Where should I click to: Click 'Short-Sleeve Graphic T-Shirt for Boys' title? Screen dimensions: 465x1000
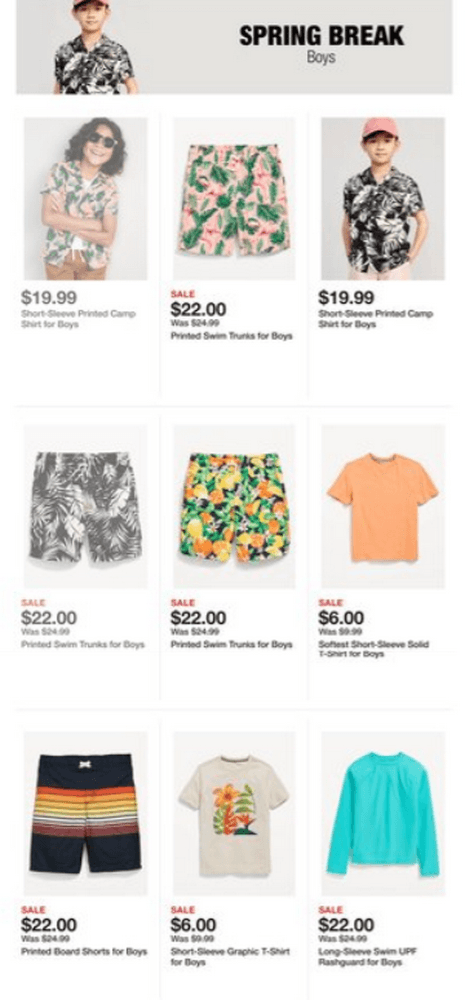click(x=230, y=957)
